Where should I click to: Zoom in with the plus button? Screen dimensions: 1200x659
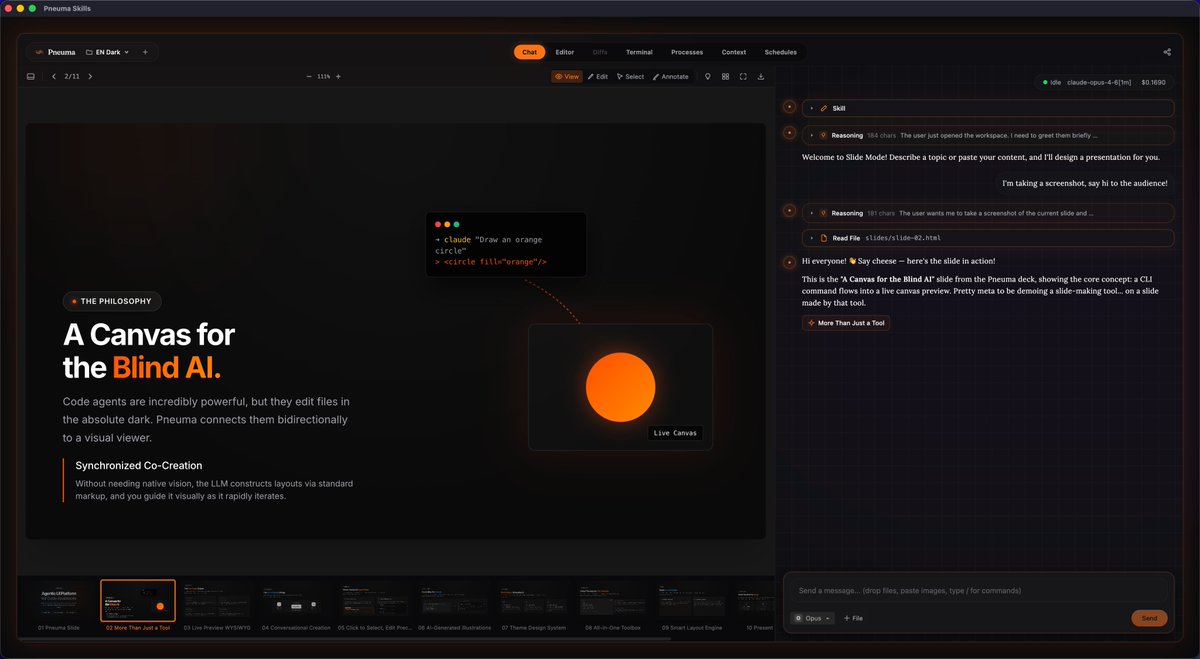click(338, 76)
